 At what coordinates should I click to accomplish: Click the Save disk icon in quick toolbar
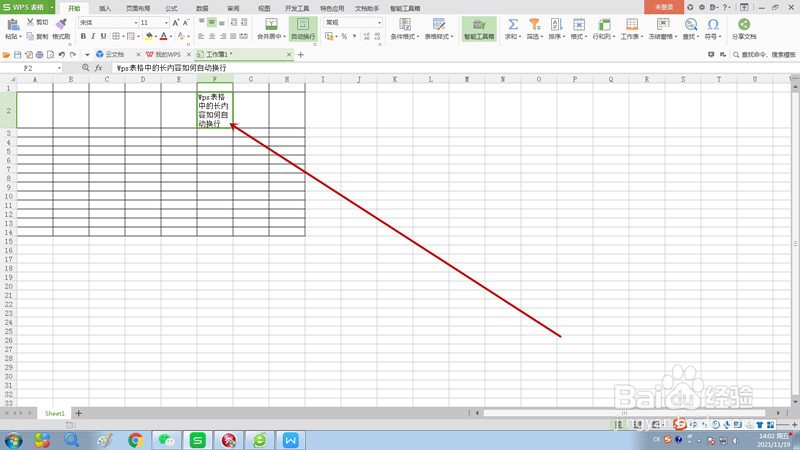tap(17, 55)
